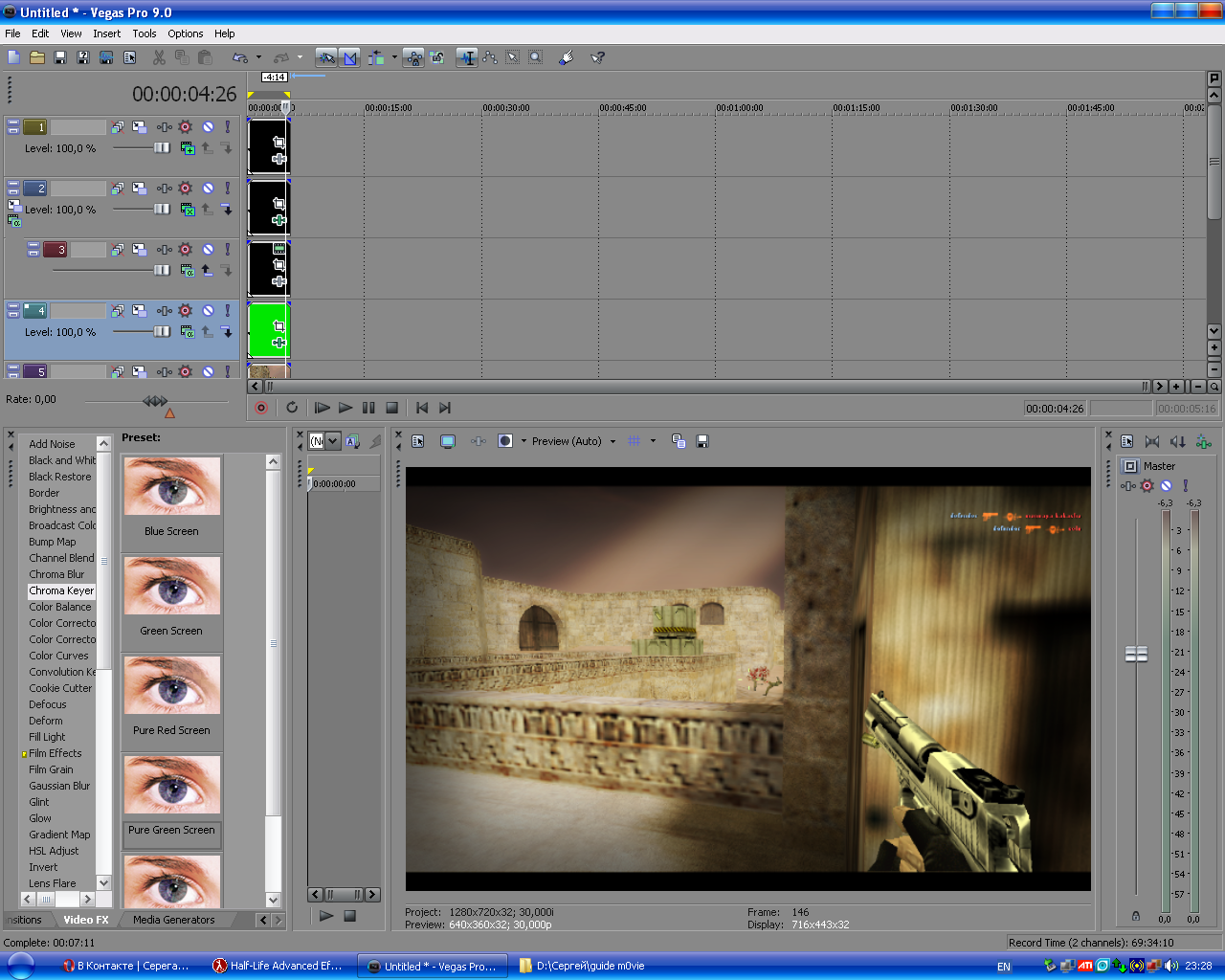Toggle Loop Playback in transport bar

292,408
